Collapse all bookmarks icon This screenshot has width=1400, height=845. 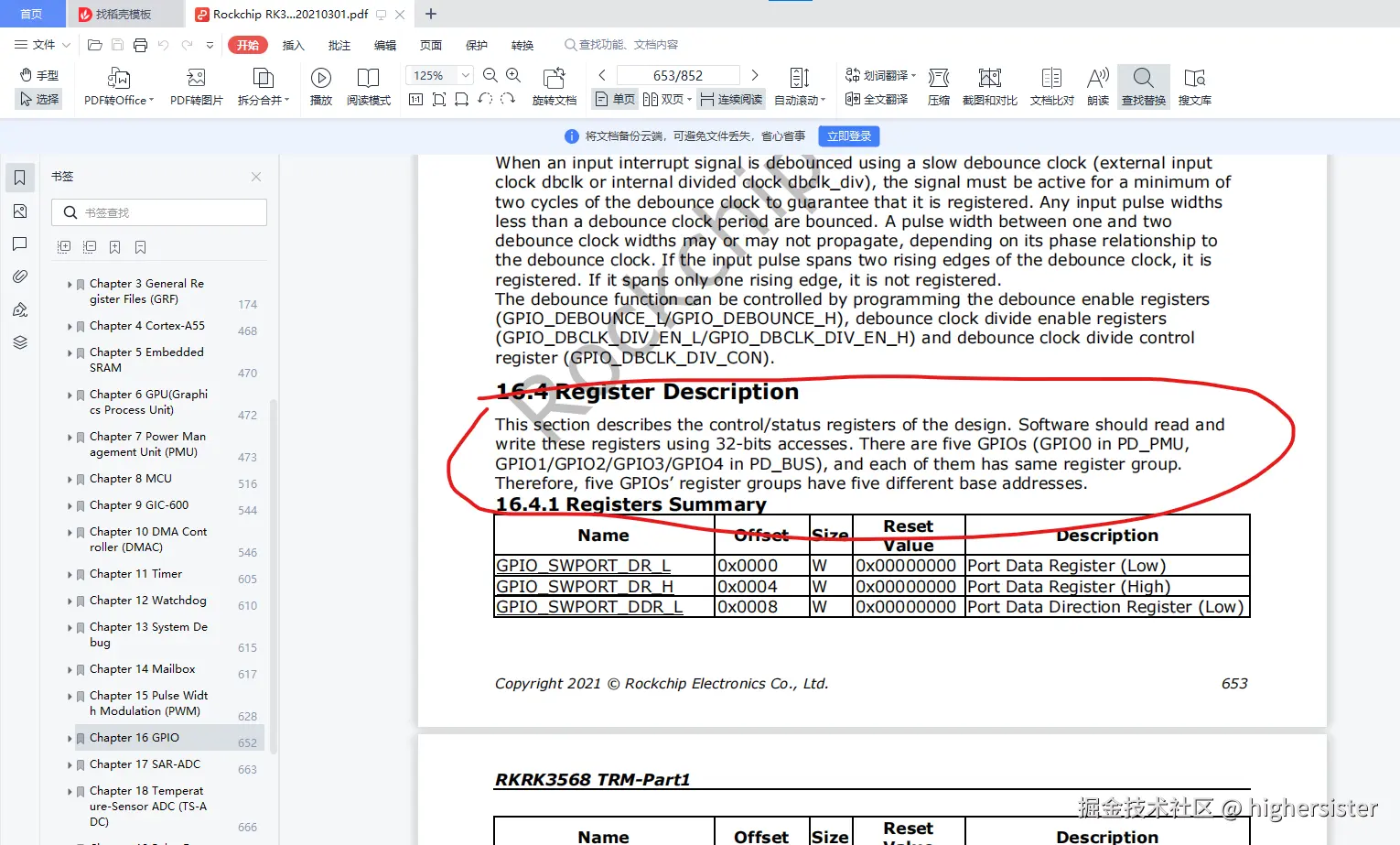click(90, 247)
